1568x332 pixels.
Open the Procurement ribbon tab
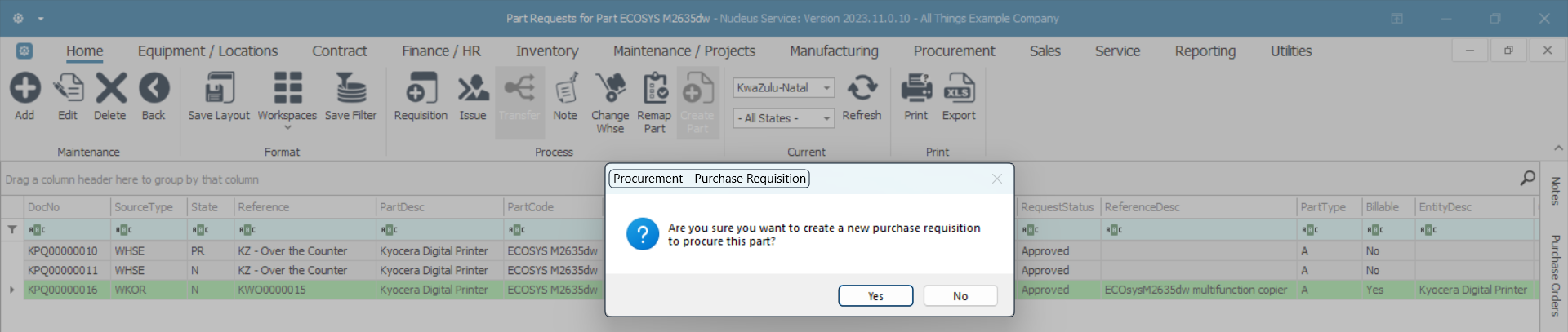coord(954,51)
